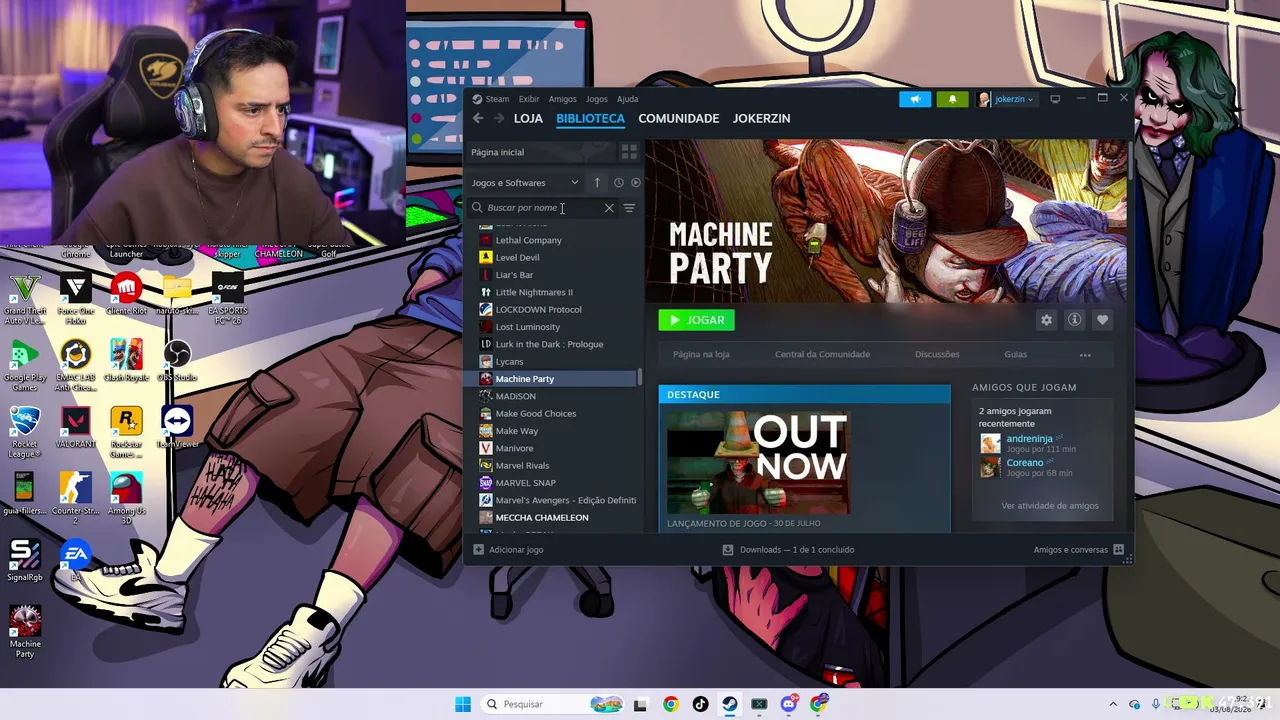Viewport: 1280px width, 720px height.
Task: Open TikTok from the taskbar
Action: pos(700,704)
